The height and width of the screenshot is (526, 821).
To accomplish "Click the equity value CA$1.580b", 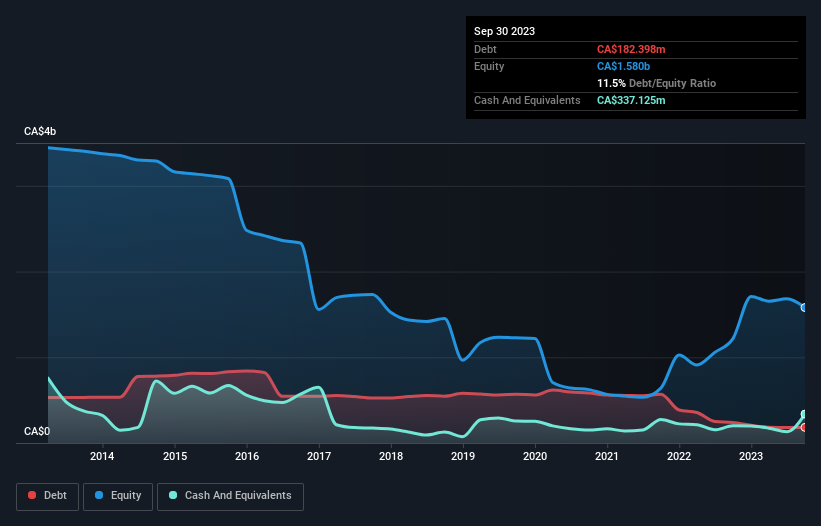I will (x=623, y=66).
